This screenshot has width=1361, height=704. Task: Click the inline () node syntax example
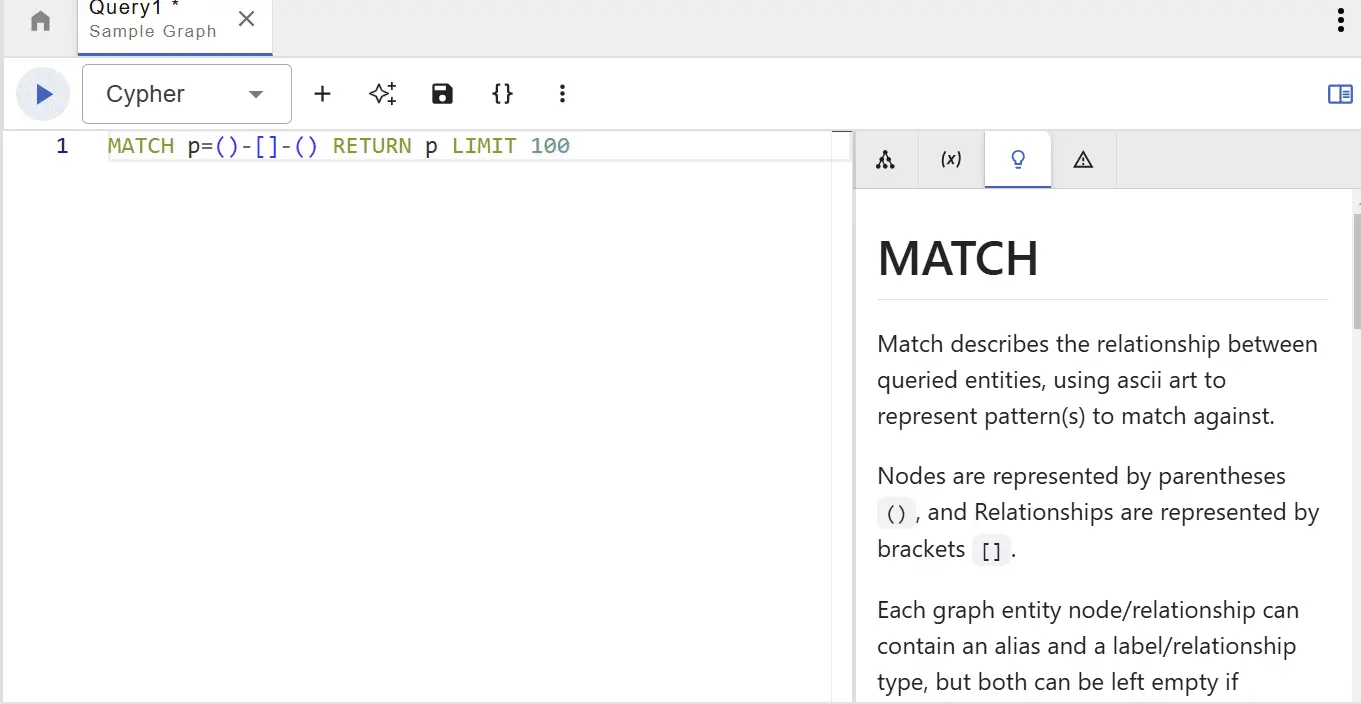895,512
